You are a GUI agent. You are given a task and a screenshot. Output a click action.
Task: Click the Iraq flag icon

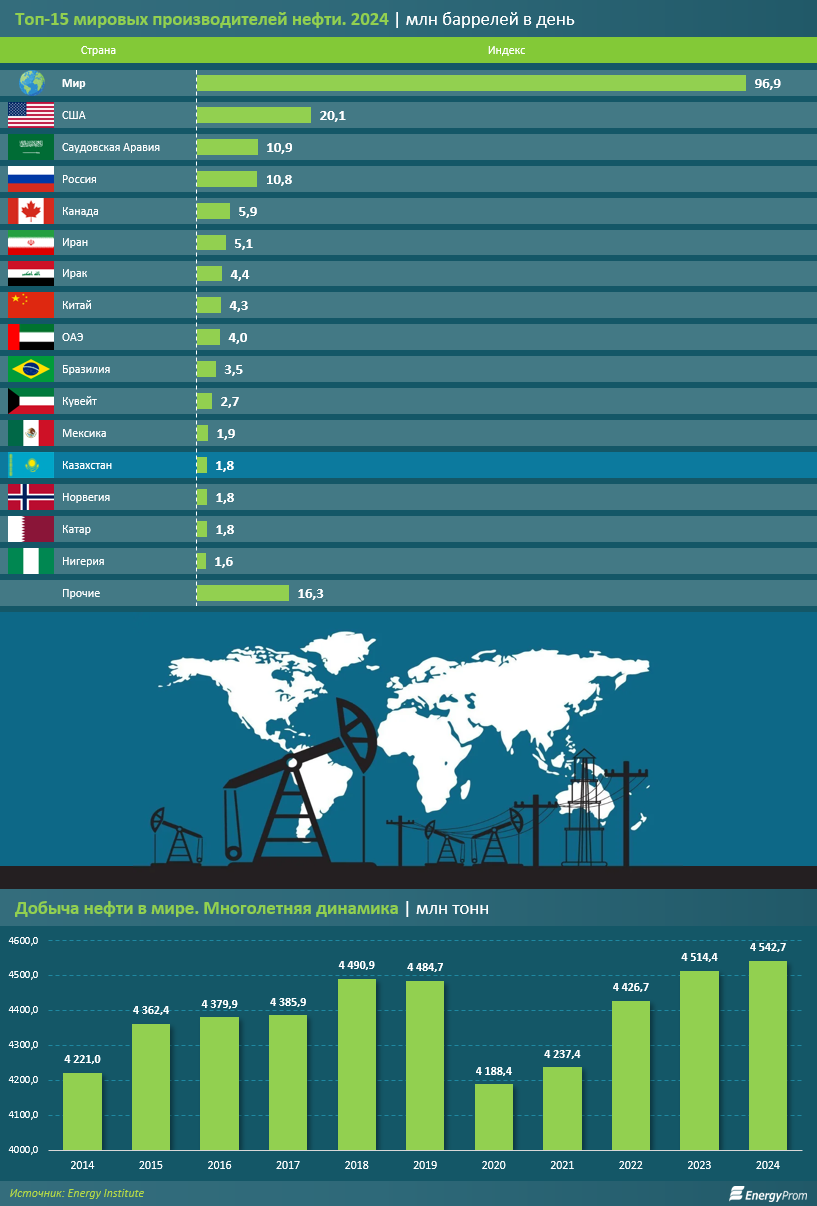tap(31, 273)
